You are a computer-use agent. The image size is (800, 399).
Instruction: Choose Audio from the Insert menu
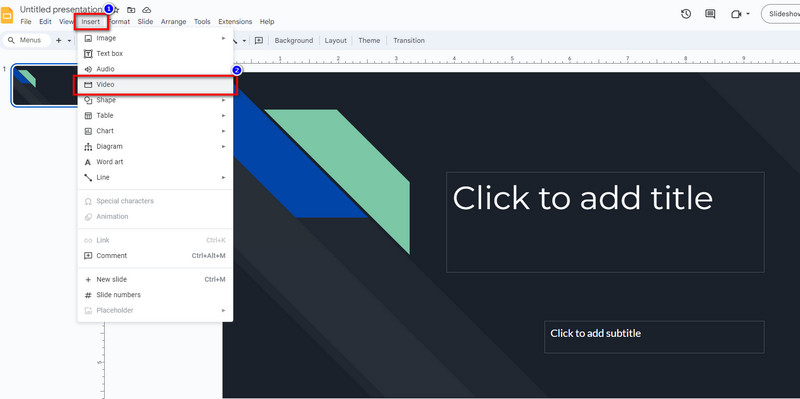155,69
